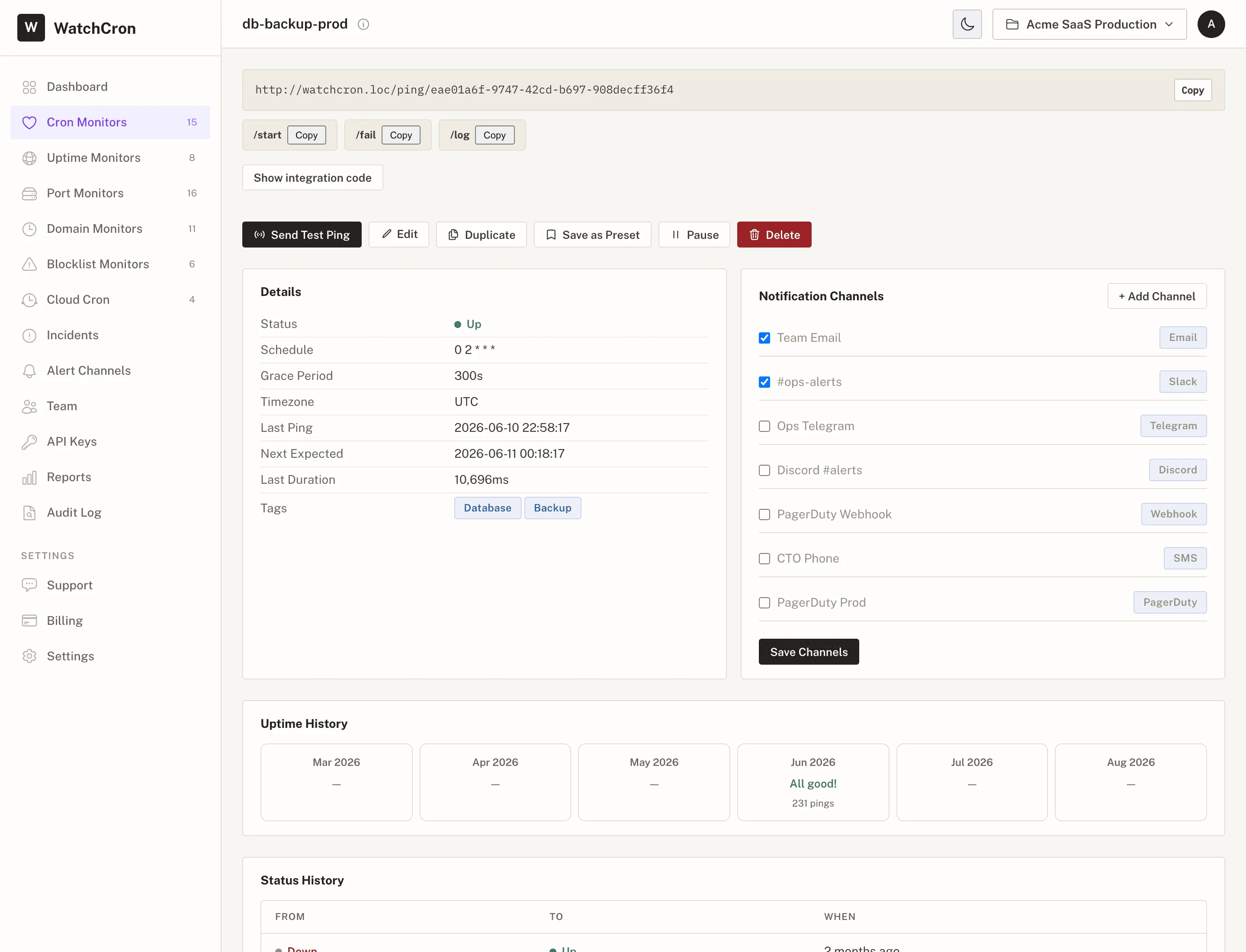Check the PagerDuty Prod channel
The width and height of the screenshot is (1246, 952).
(764, 603)
